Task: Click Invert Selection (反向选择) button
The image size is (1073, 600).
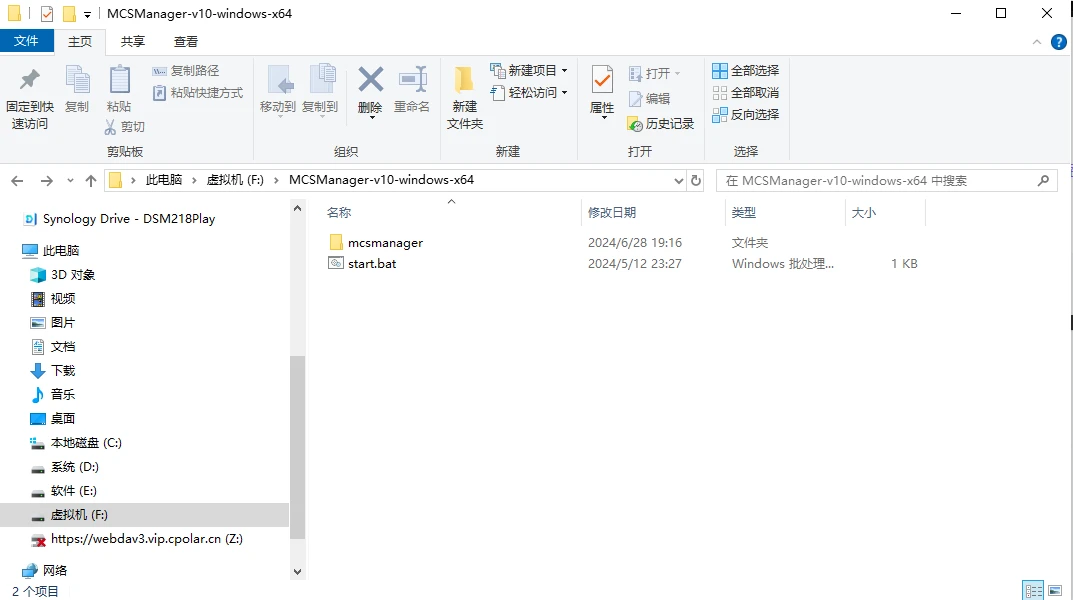Action: [745, 115]
